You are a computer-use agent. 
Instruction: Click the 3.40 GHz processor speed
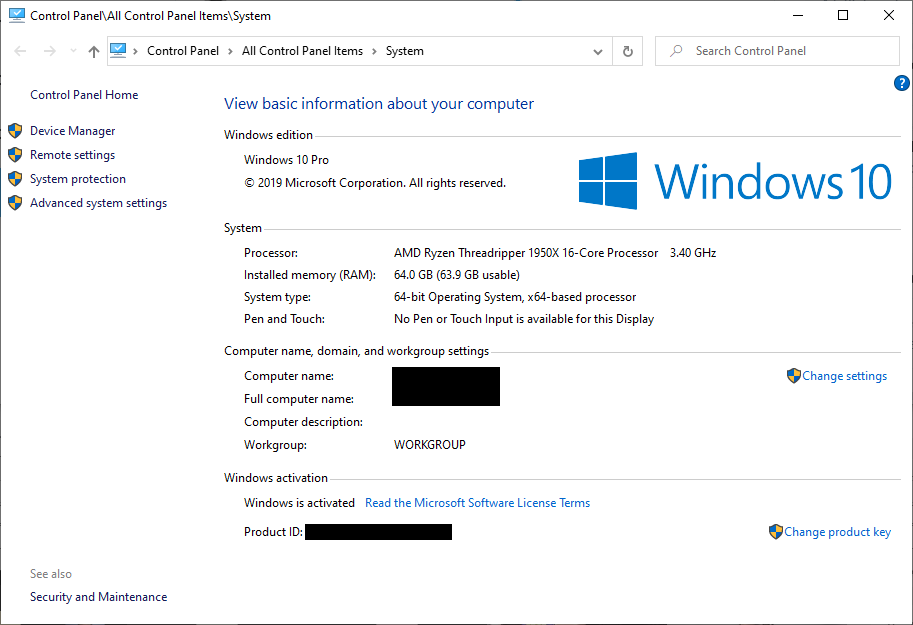(x=693, y=253)
